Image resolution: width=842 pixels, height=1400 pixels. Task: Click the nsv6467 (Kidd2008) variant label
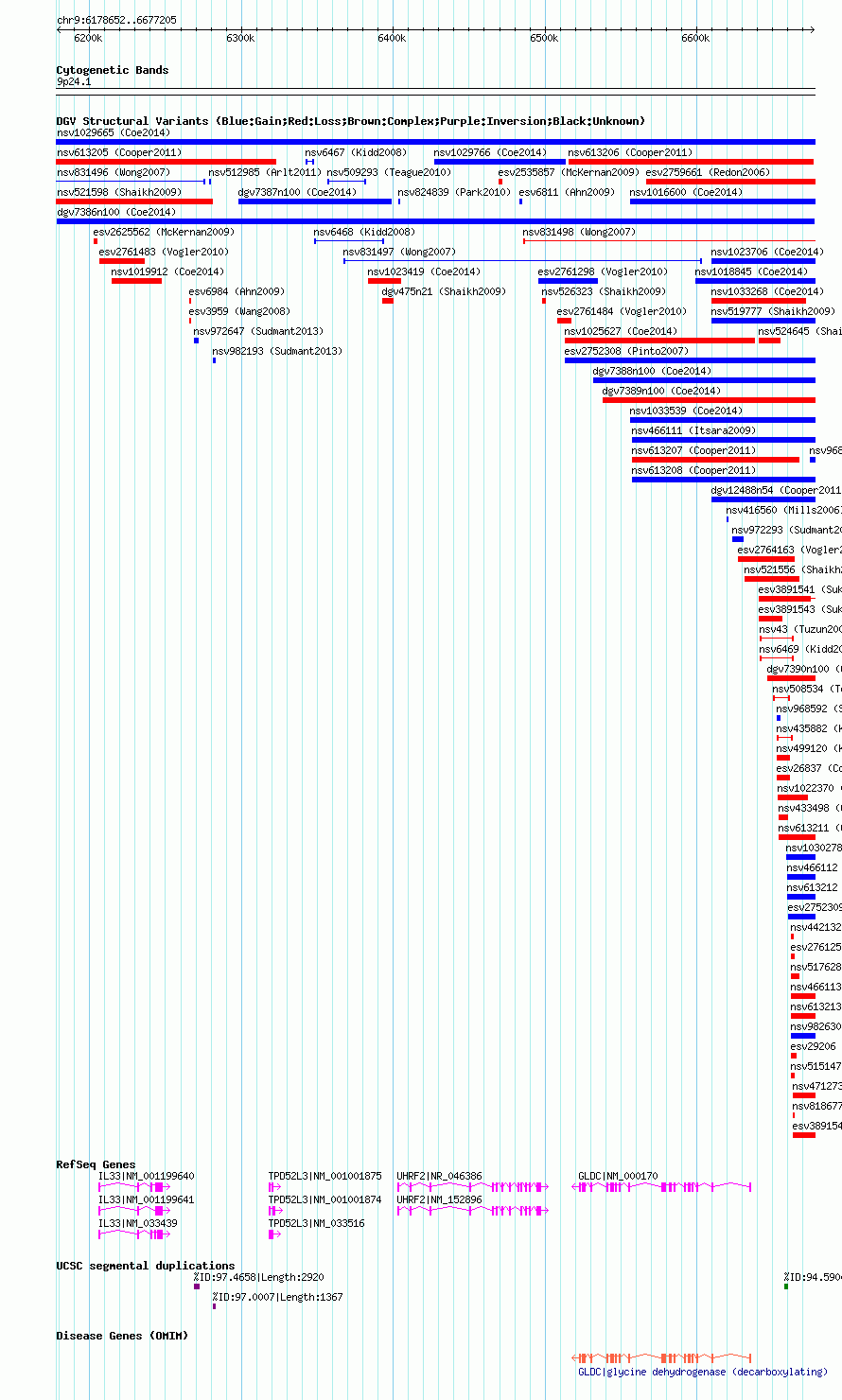click(x=356, y=152)
